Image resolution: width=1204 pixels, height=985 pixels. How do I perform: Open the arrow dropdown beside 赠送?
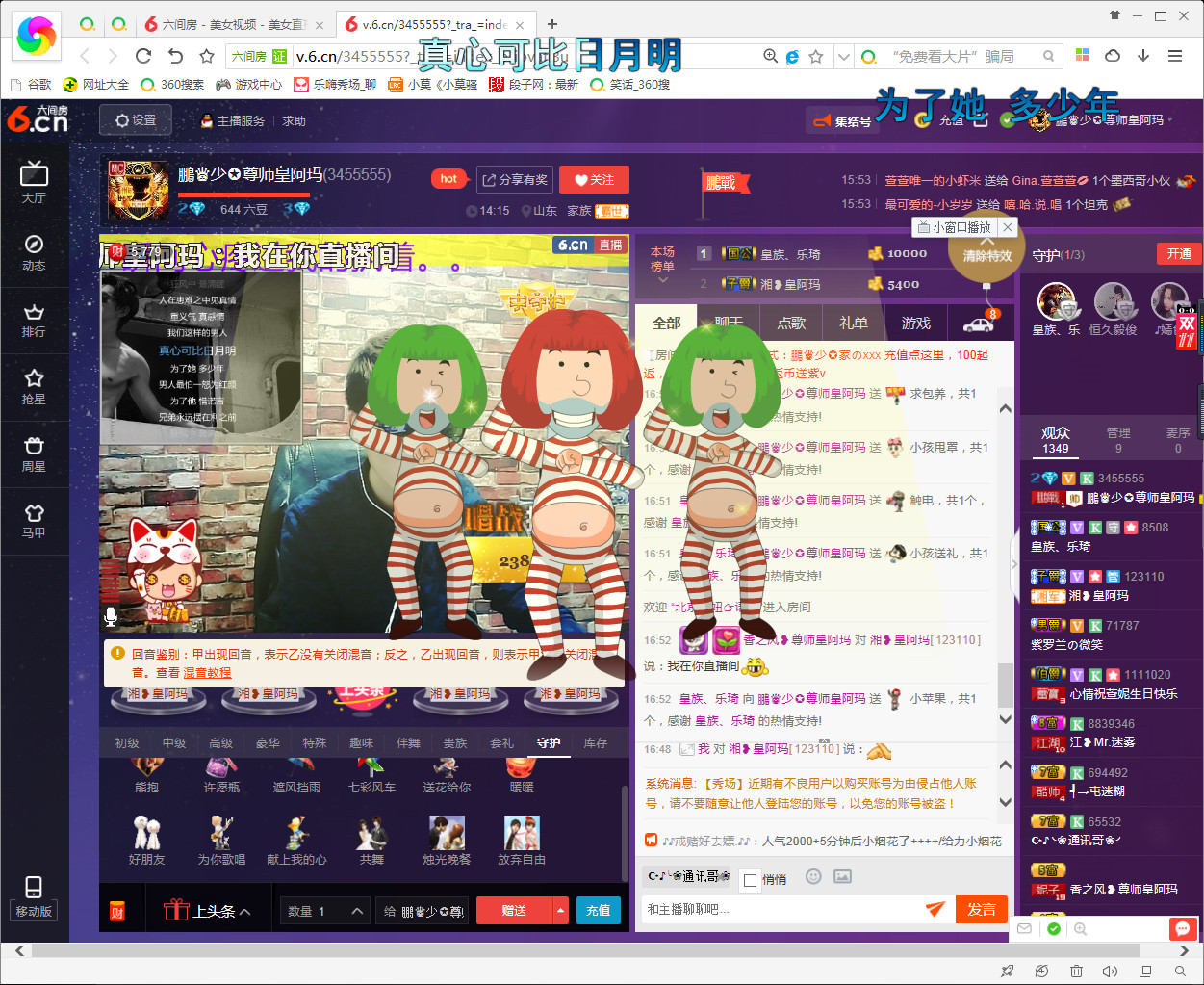[561, 911]
